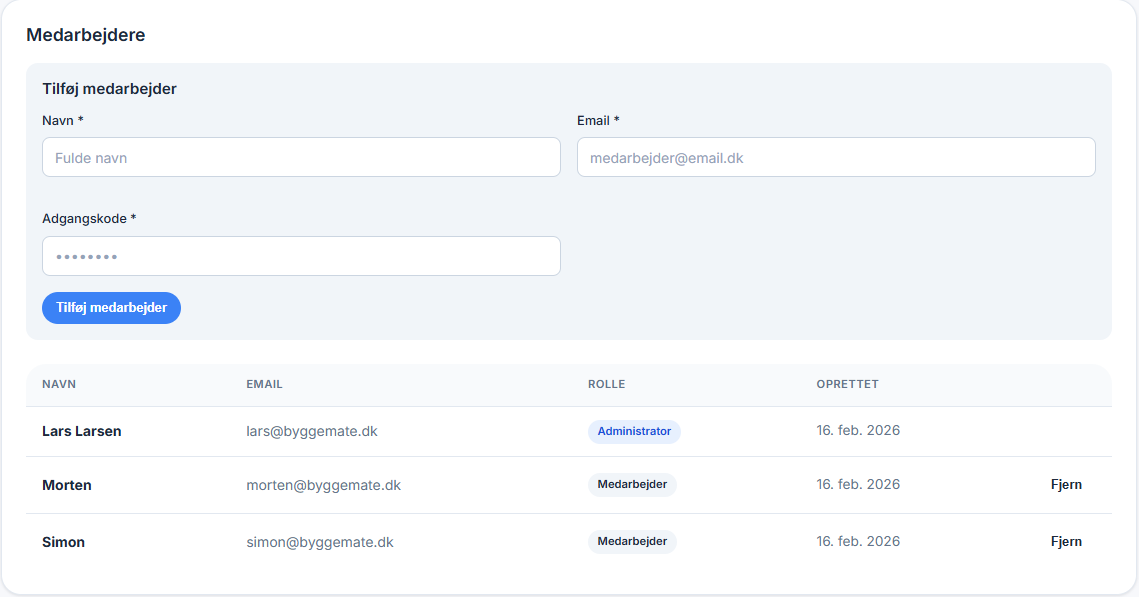Click the Medarbejdere page heading
Viewport: 1139px width, 597px height.
(x=86, y=35)
